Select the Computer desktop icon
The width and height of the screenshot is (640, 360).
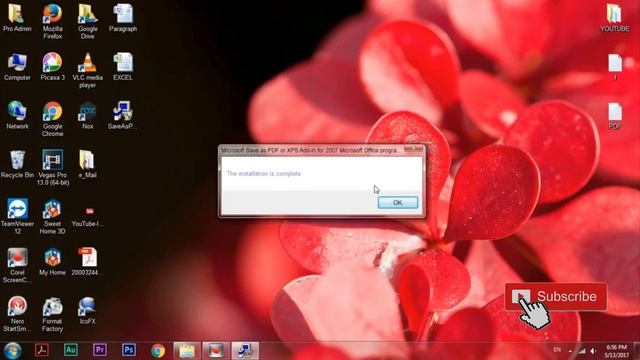pyautogui.click(x=17, y=67)
